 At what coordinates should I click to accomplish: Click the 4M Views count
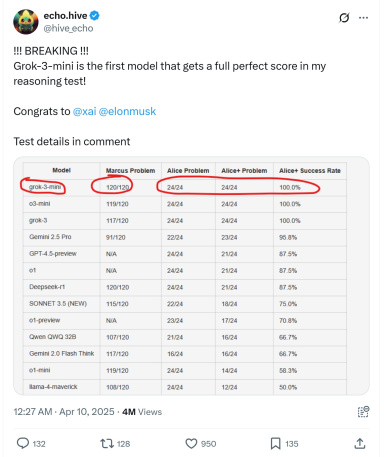(142, 412)
